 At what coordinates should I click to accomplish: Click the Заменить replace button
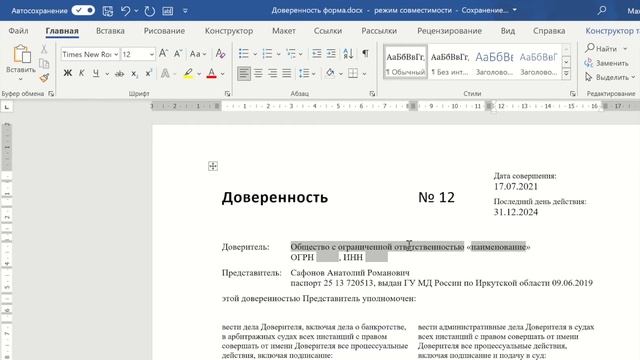coord(606,63)
